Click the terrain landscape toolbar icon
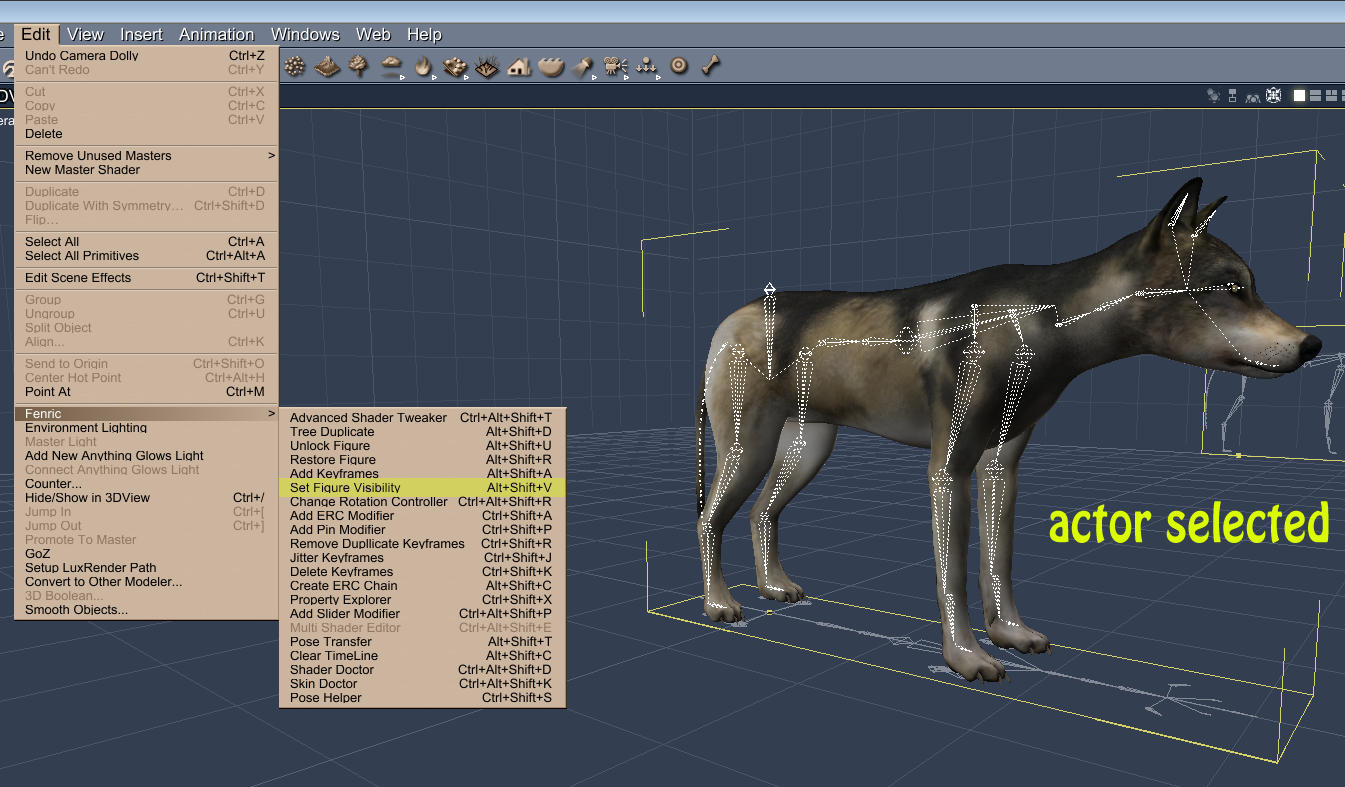1345x787 pixels. [327, 67]
